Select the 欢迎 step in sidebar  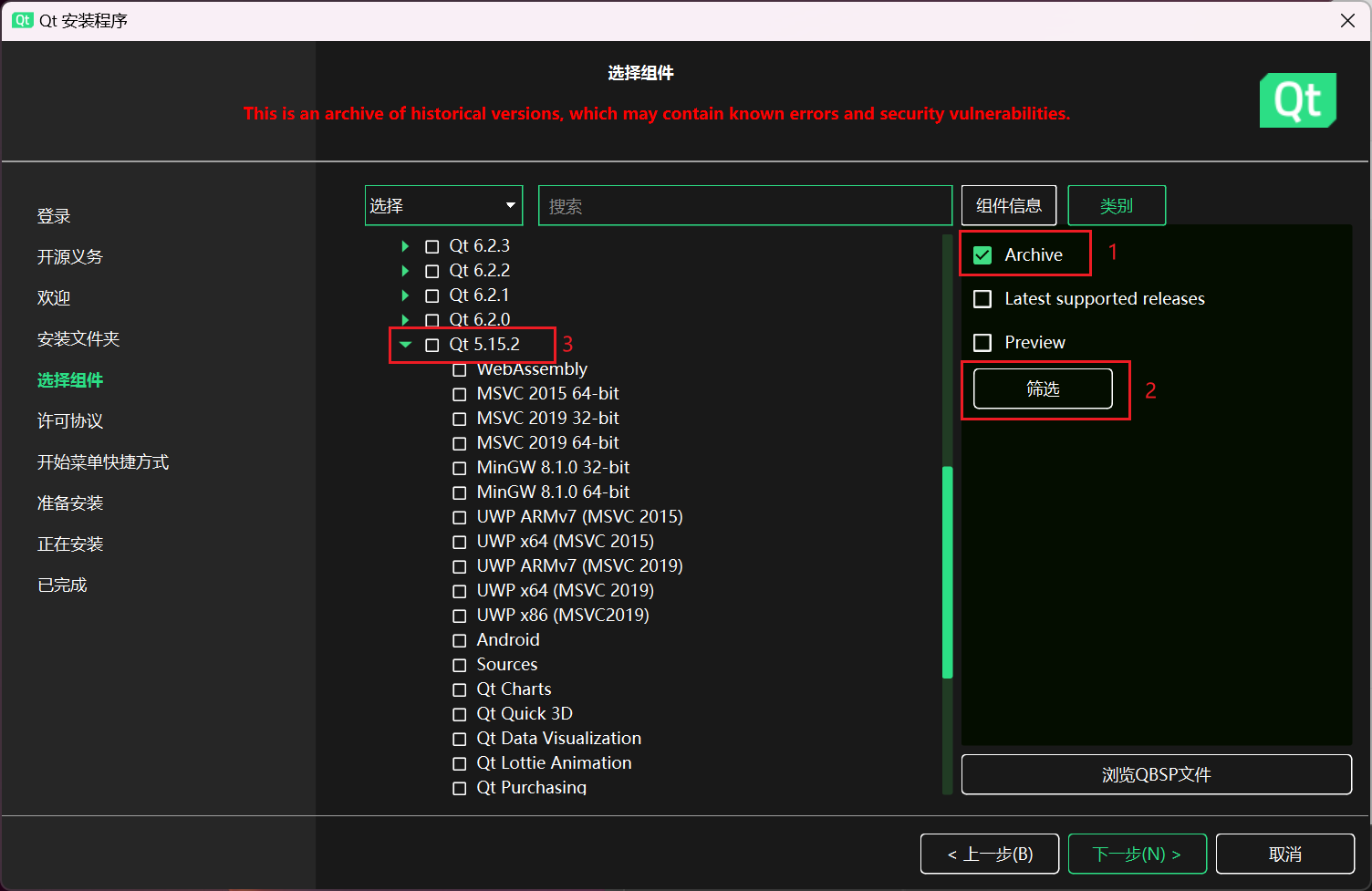(54, 298)
